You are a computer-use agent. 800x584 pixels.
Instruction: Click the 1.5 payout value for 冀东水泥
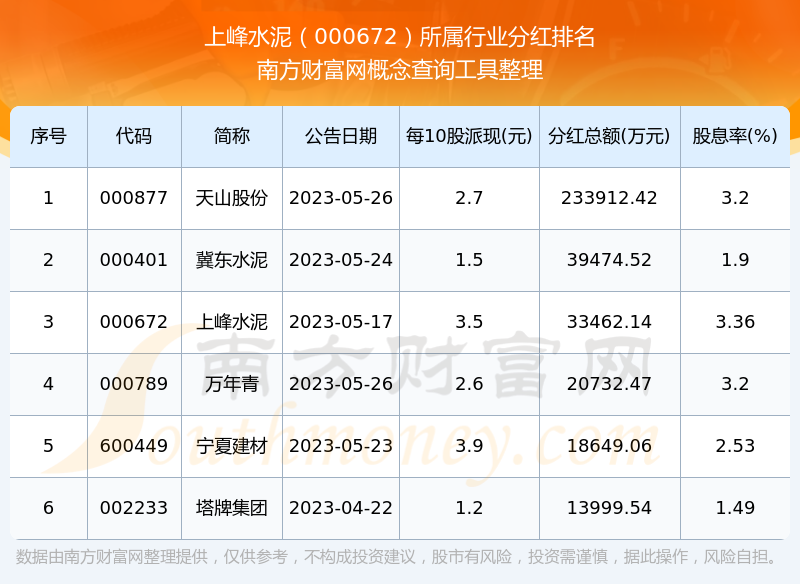[469, 260]
